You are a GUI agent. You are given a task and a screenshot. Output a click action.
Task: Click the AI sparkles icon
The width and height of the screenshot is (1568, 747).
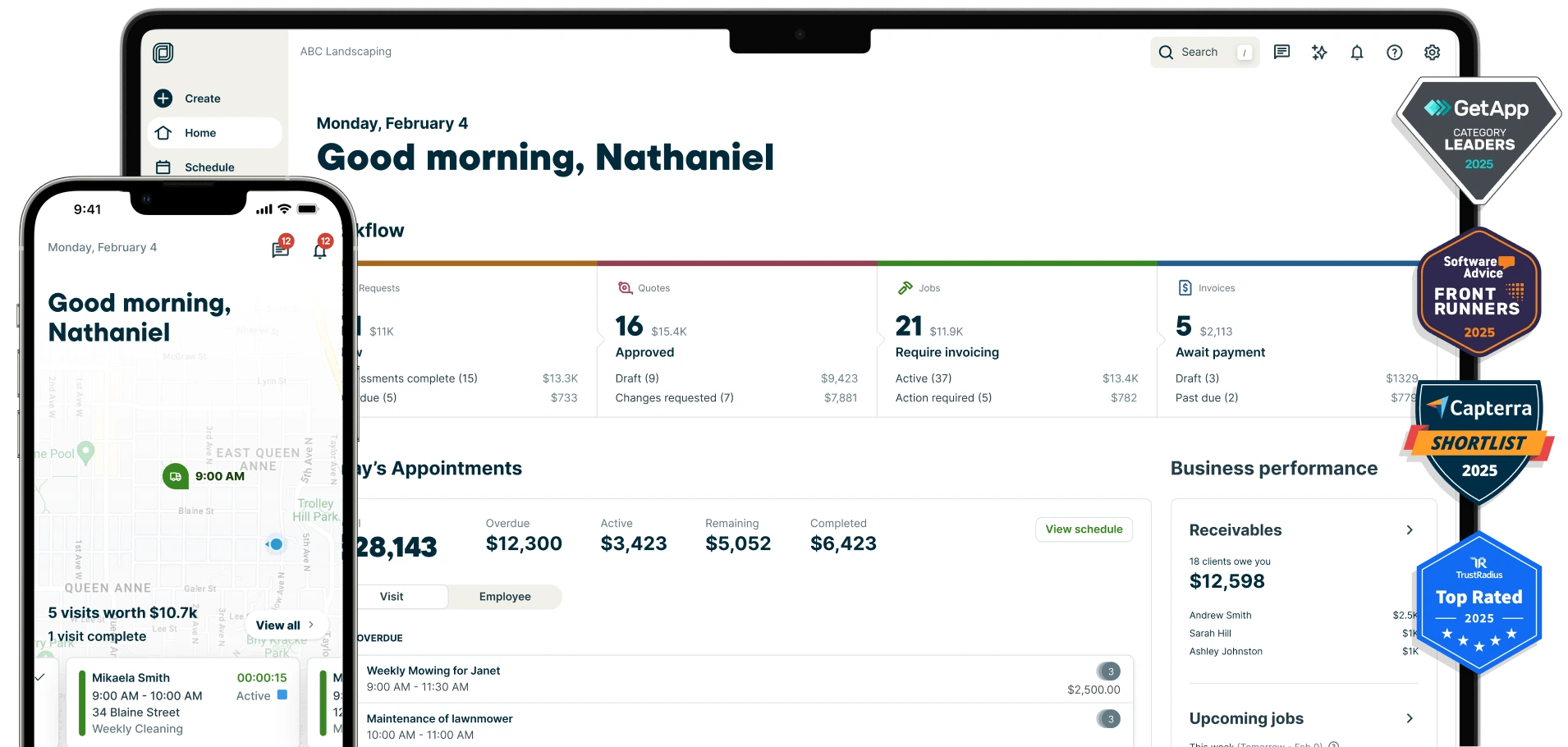[x=1318, y=52]
